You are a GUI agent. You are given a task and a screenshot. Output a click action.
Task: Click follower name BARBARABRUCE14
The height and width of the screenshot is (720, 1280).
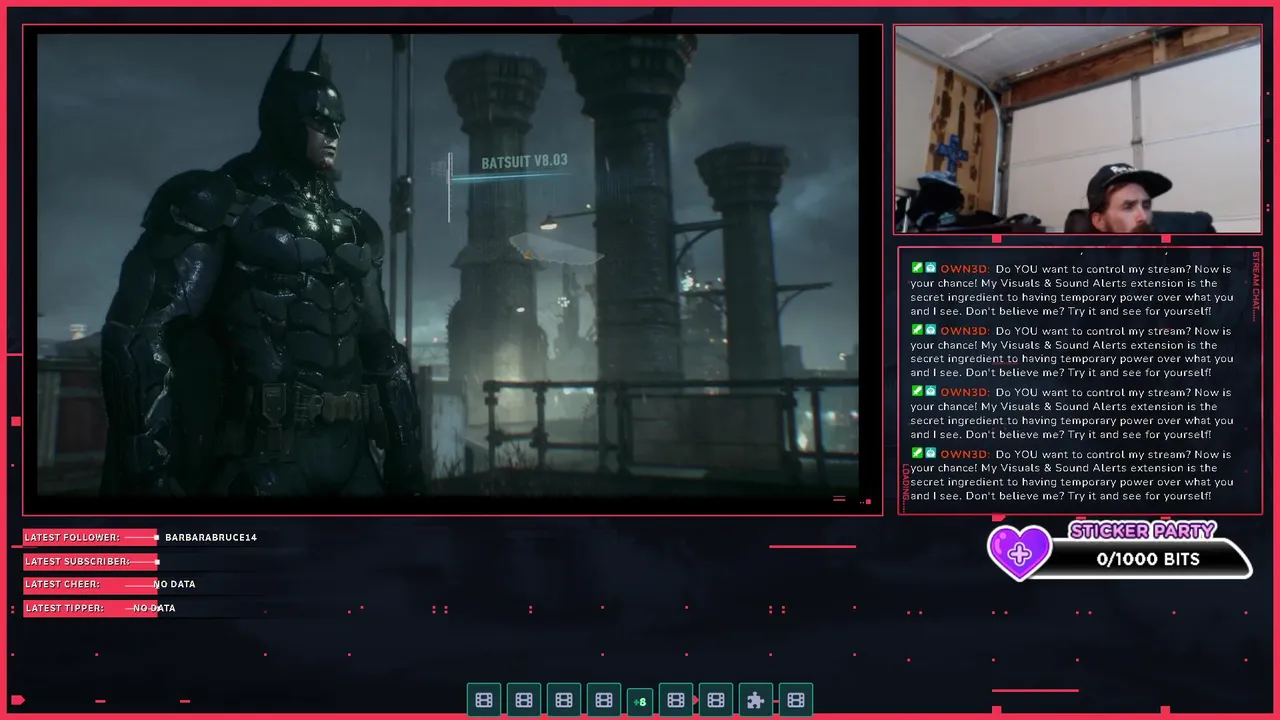point(211,538)
